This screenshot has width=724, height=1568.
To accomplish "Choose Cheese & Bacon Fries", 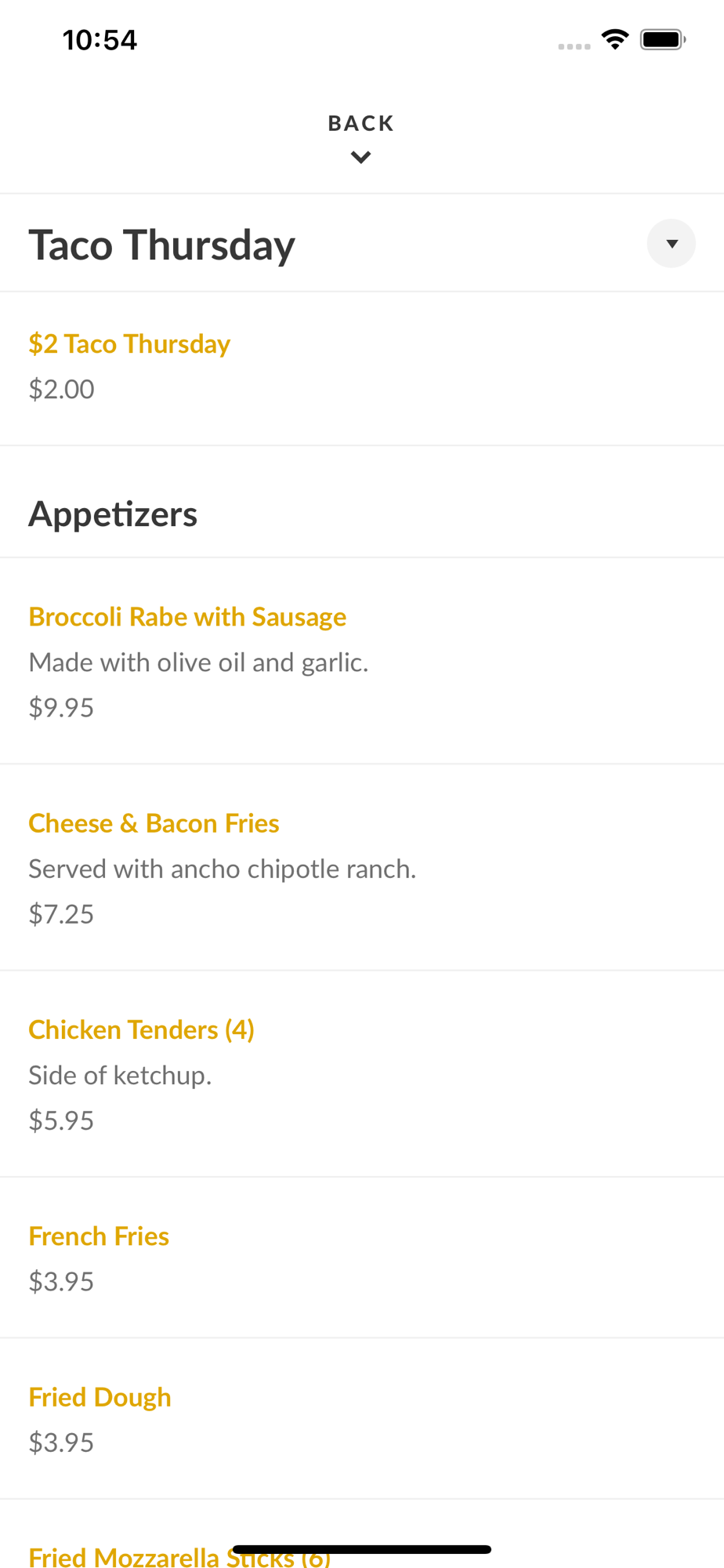I will pos(154,823).
